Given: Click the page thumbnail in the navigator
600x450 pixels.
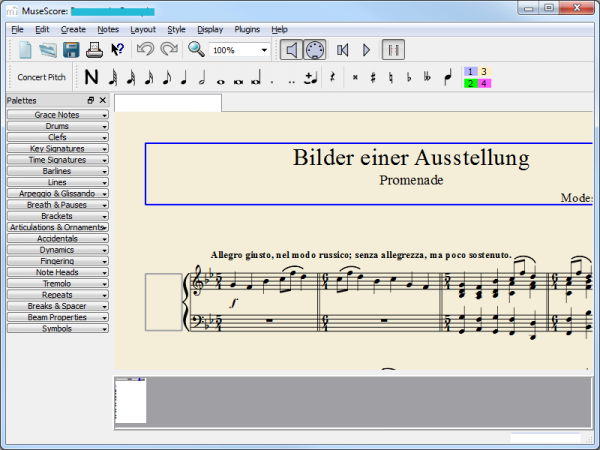Looking at the screenshot, I should point(130,400).
